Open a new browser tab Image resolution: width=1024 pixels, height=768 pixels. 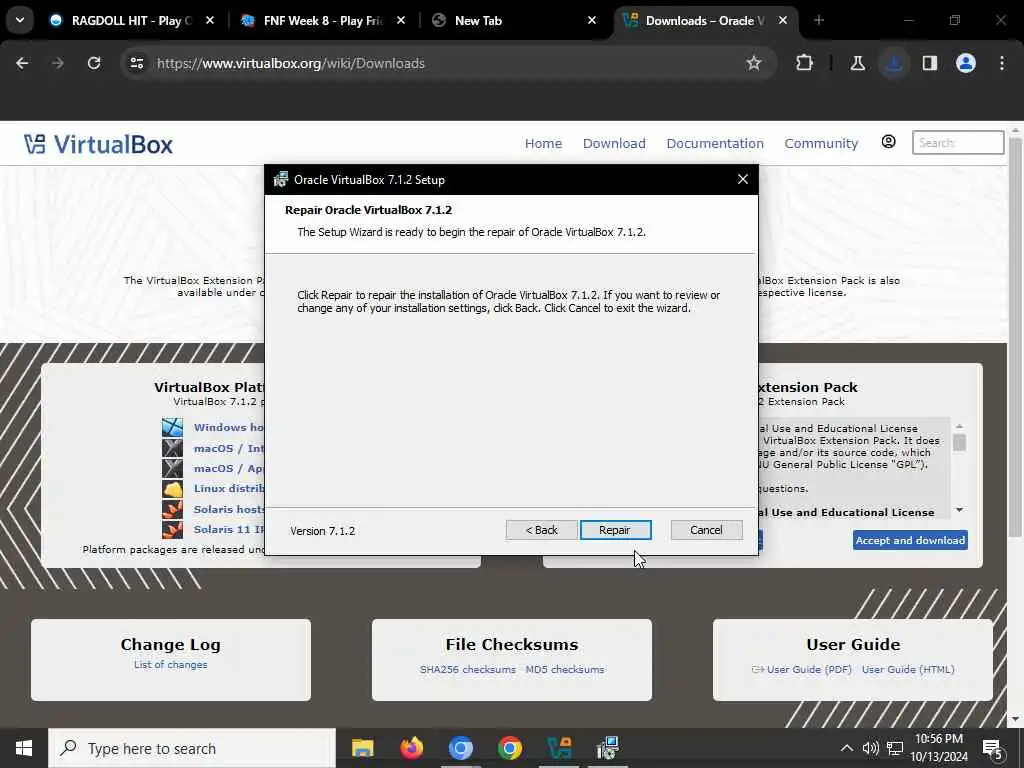pos(819,20)
